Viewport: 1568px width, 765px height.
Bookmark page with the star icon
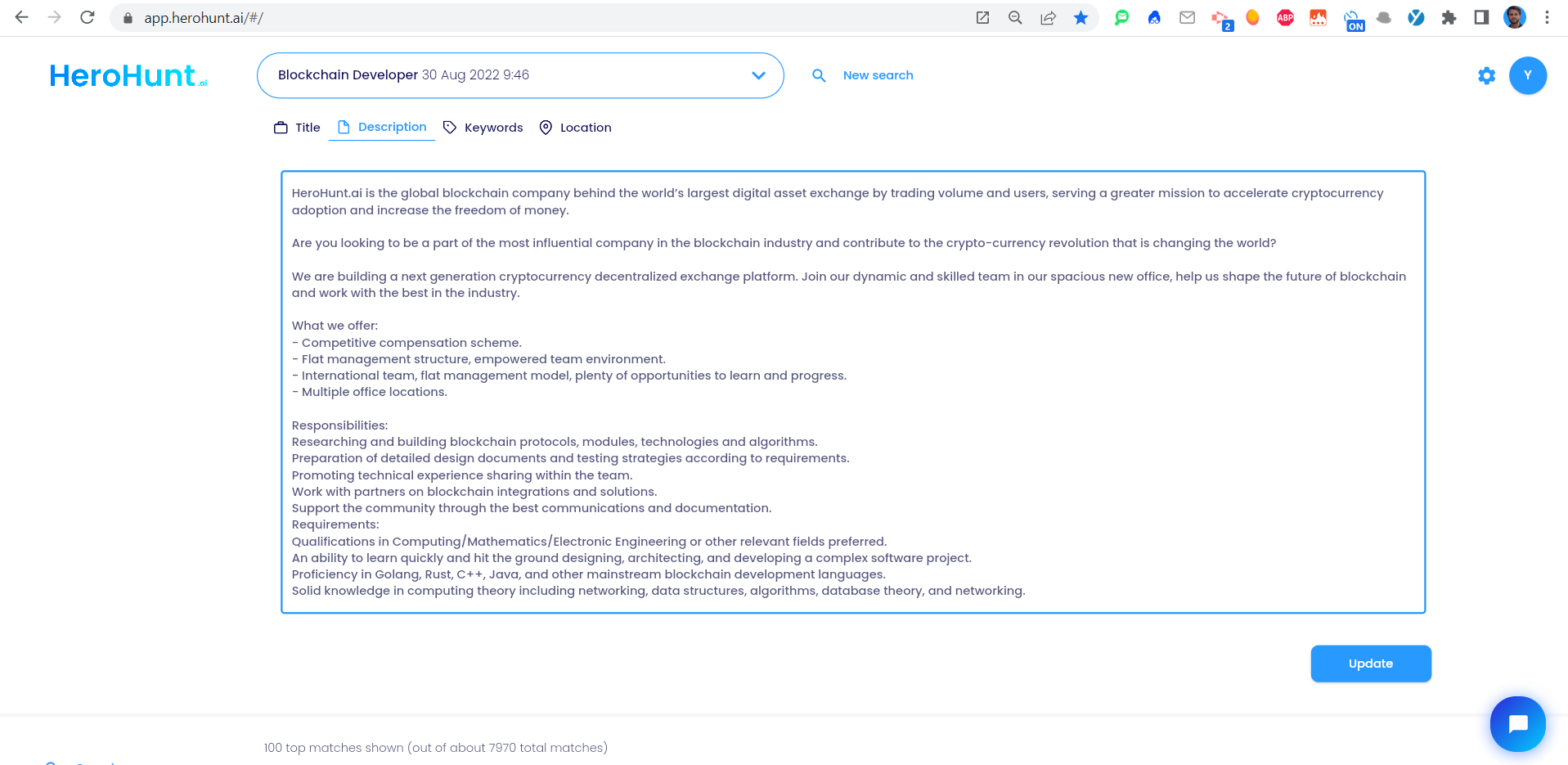1081,18
